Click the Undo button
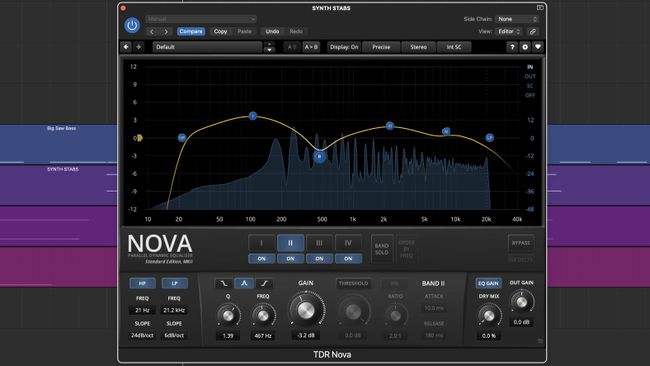This screenshot has width=650, height=366. pyautogui.click(x=272, y=32)
